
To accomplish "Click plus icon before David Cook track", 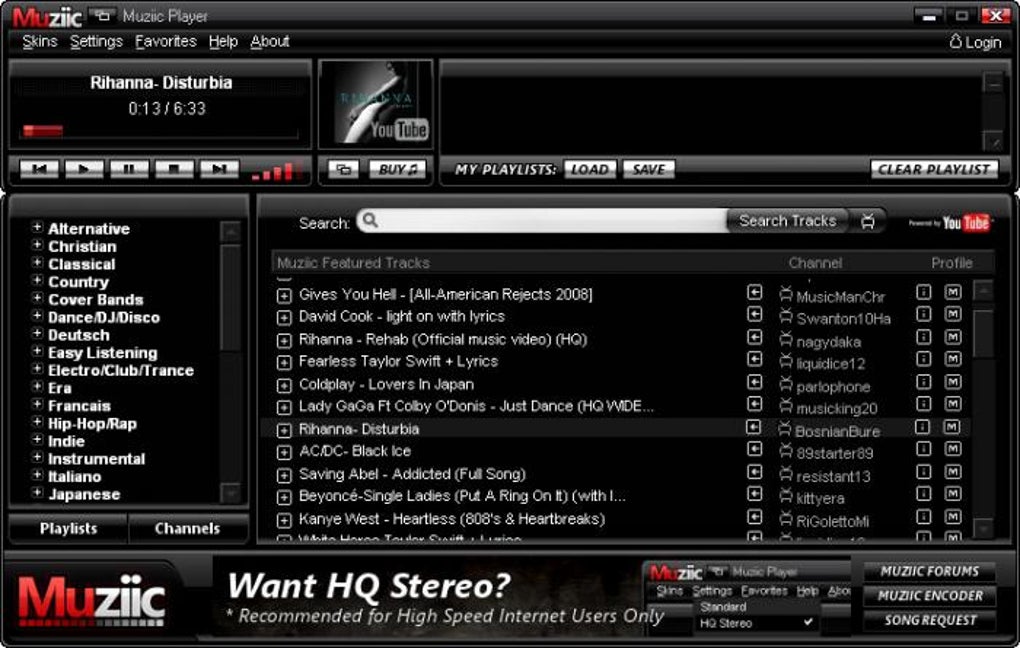I will coord(284,318).
